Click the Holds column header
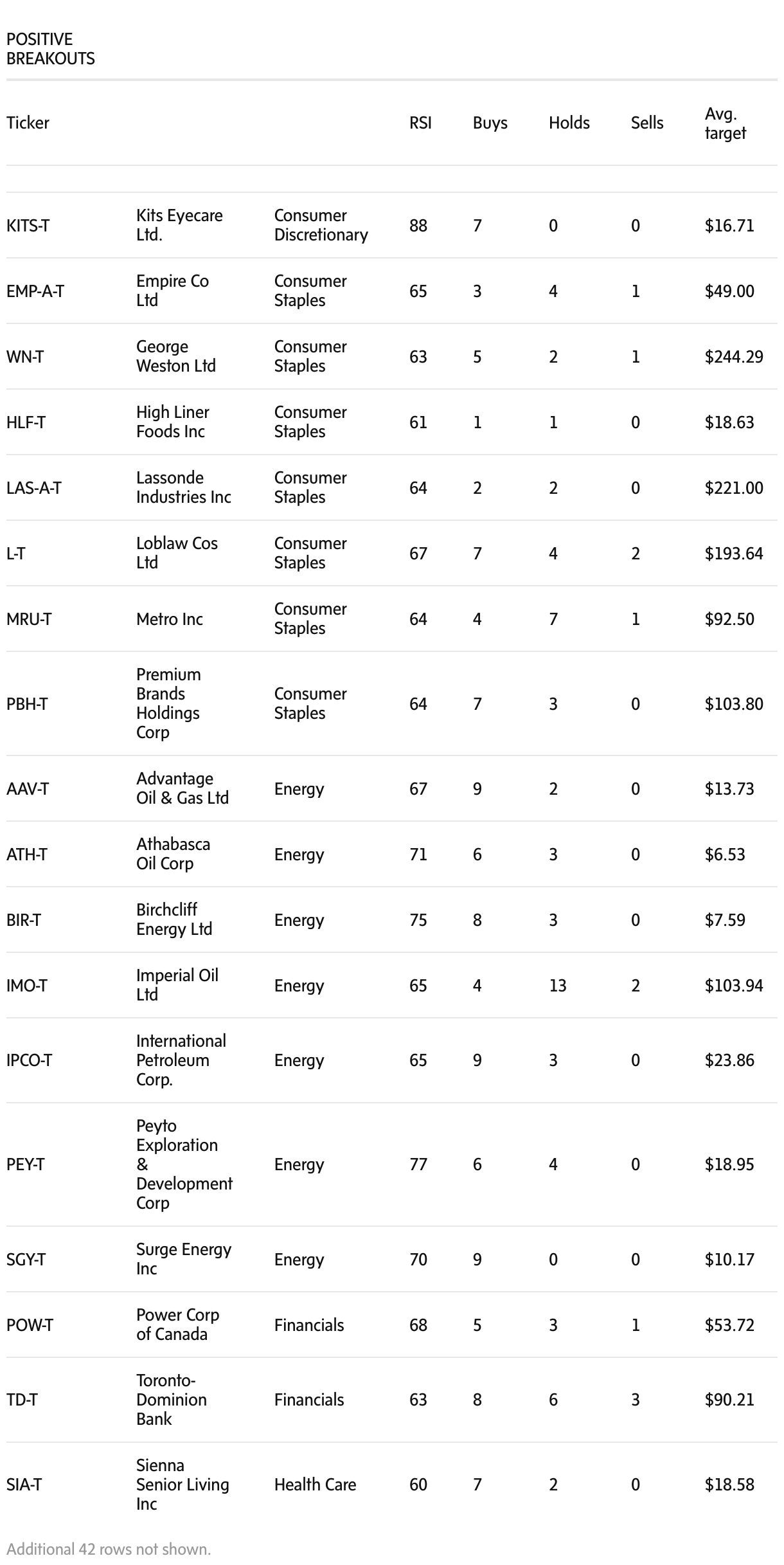Screen dimensions: 784x1565 pyautogui.click(x=569, y=123)
